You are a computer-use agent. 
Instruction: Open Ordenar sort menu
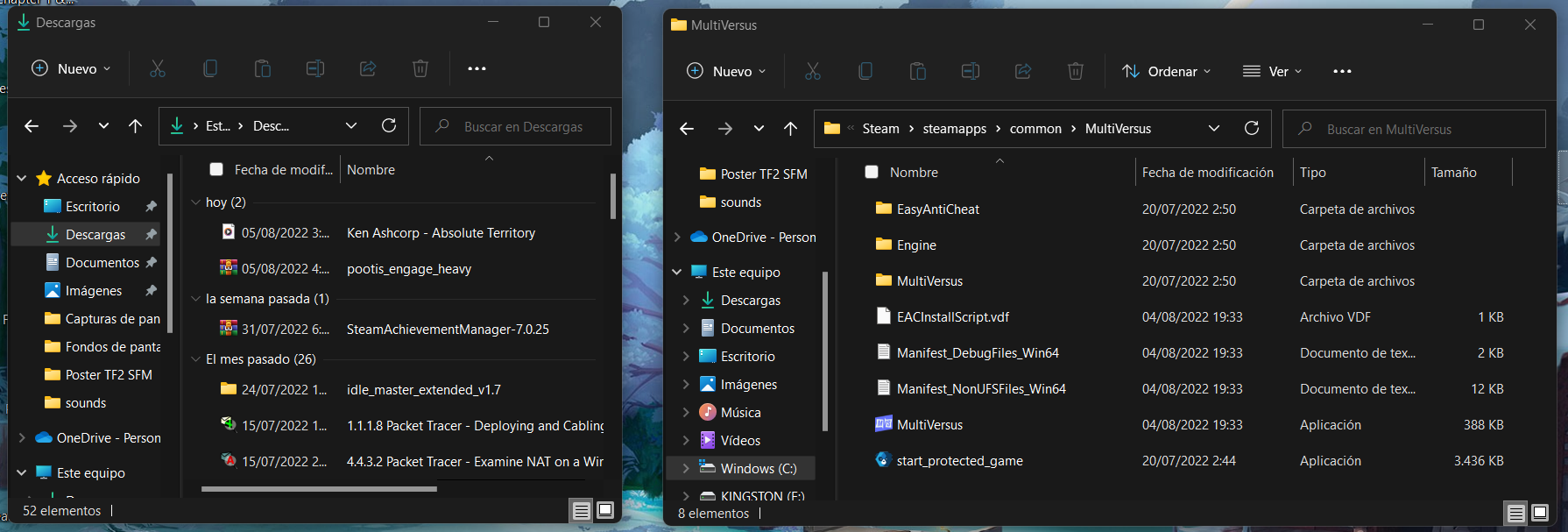(1167, 71)
